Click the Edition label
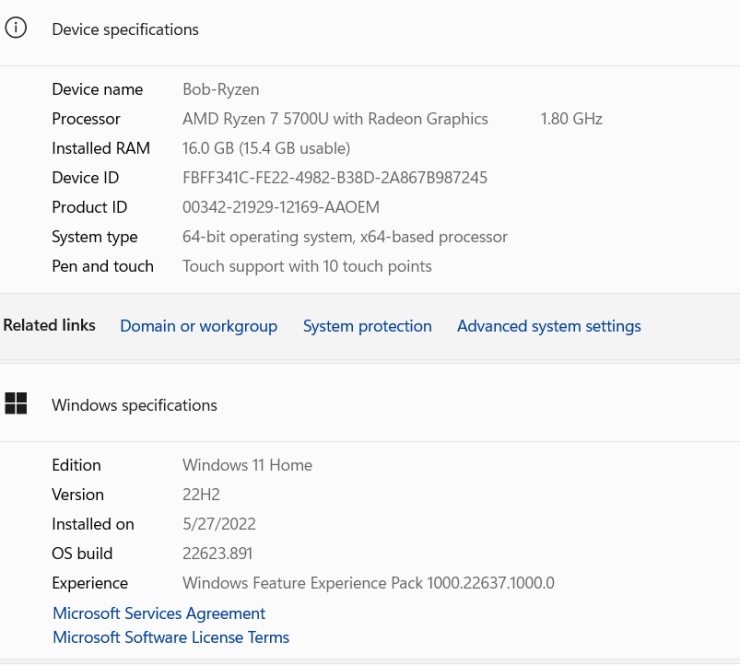 coord(76,465)
